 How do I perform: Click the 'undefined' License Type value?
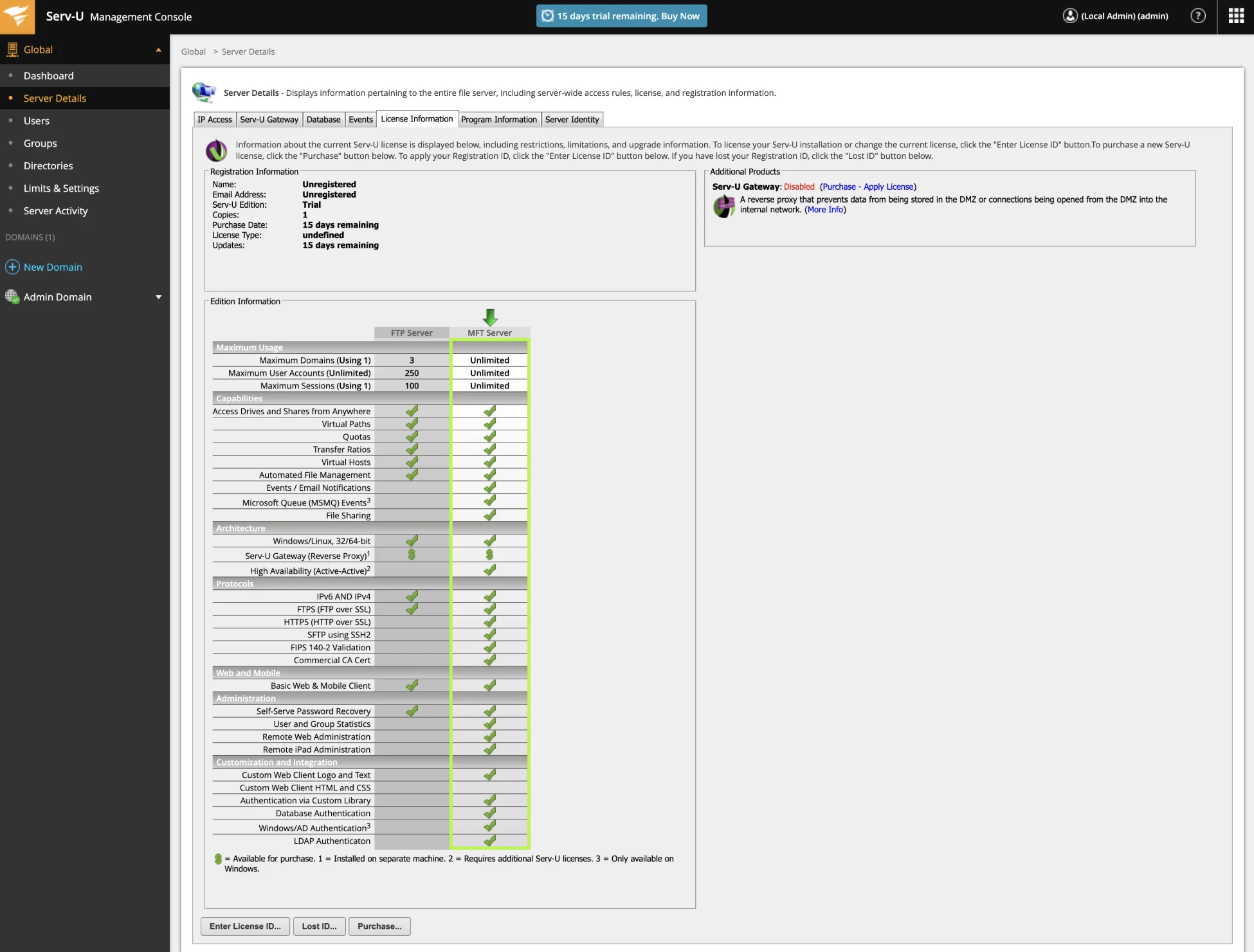click(323, 235)
